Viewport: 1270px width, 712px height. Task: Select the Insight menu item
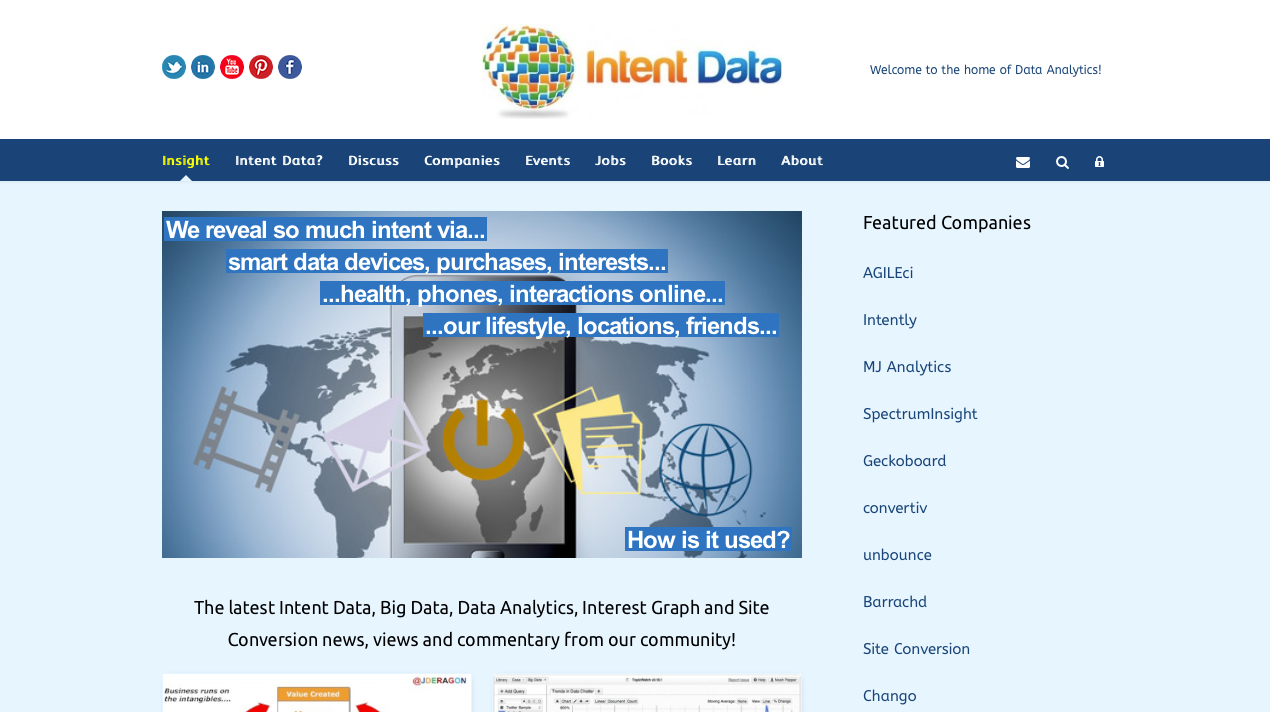[x=186, y=160]
